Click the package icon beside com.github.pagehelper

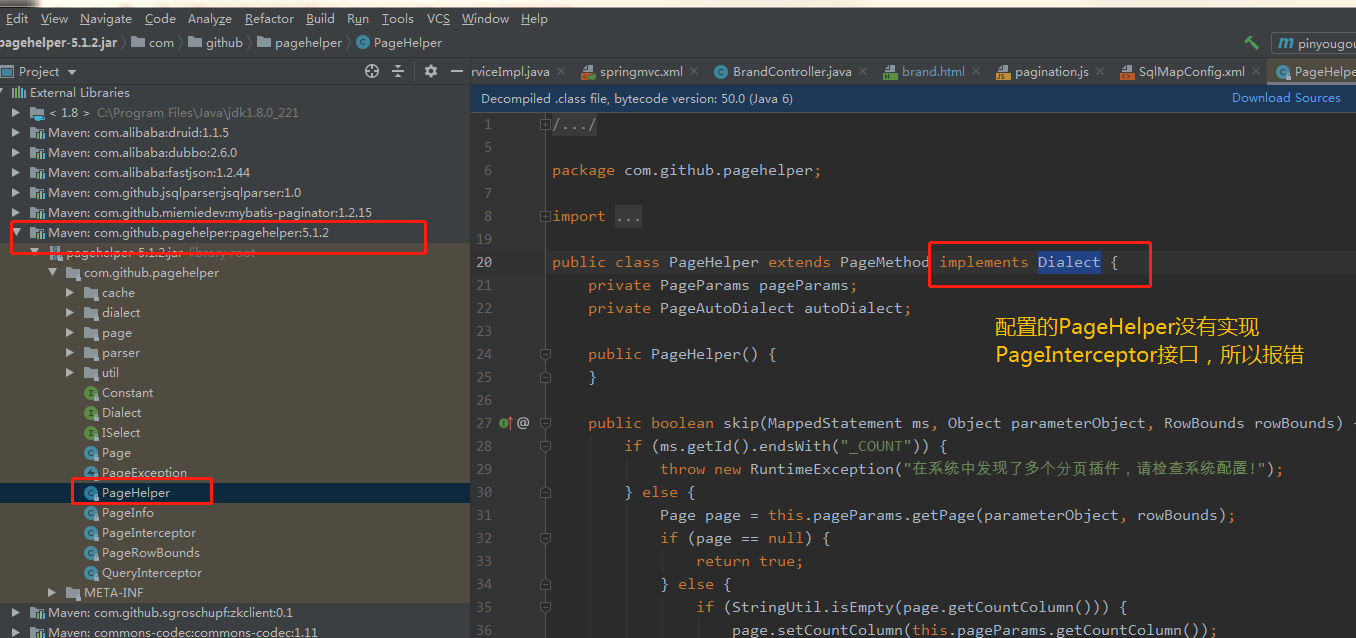coord(74,273)
